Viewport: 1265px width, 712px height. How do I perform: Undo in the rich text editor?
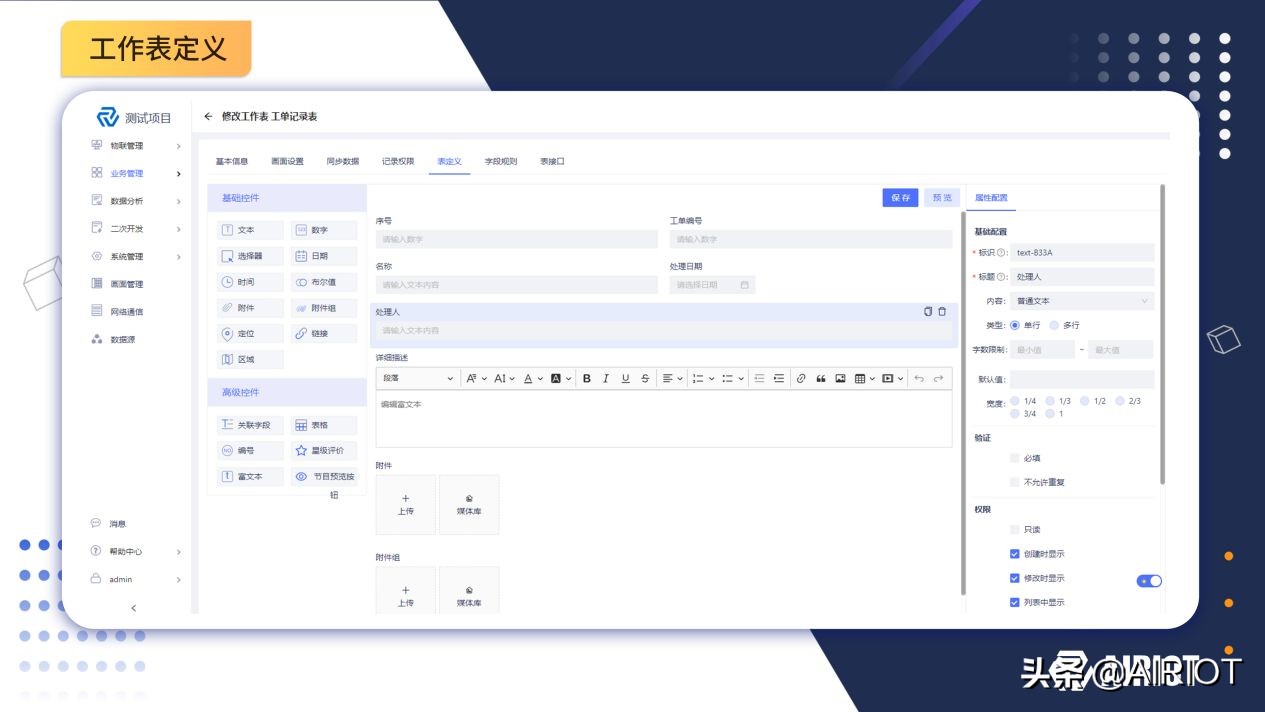pos(919,378)
